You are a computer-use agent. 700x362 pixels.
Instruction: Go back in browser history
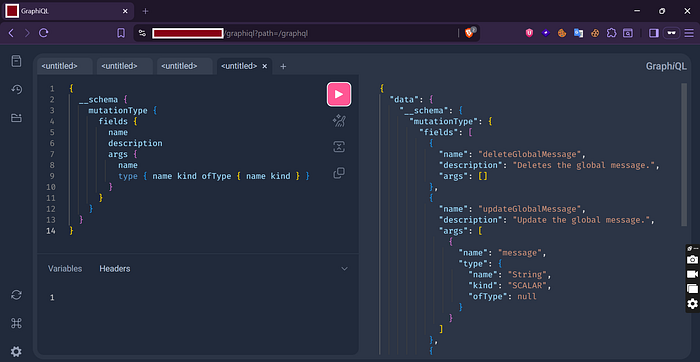point(11,33)
